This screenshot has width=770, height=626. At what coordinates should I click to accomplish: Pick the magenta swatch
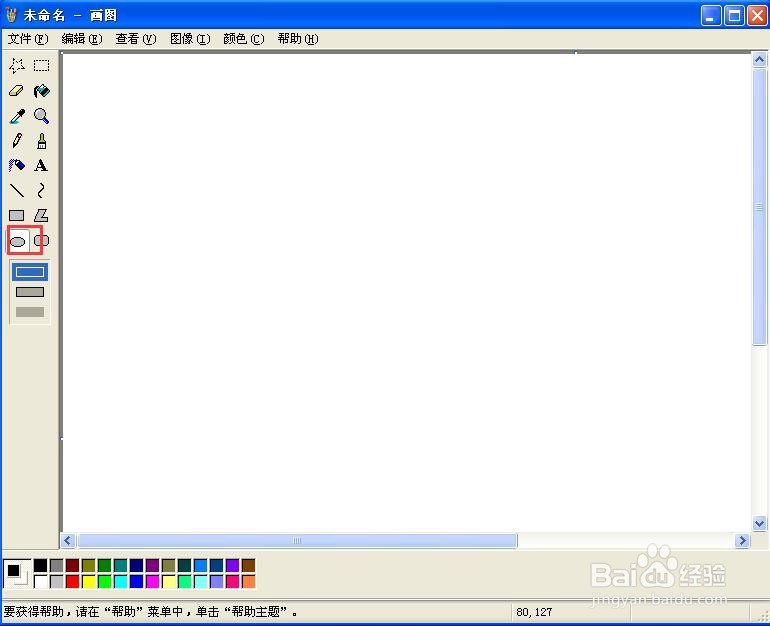click(x=153, y=582)
